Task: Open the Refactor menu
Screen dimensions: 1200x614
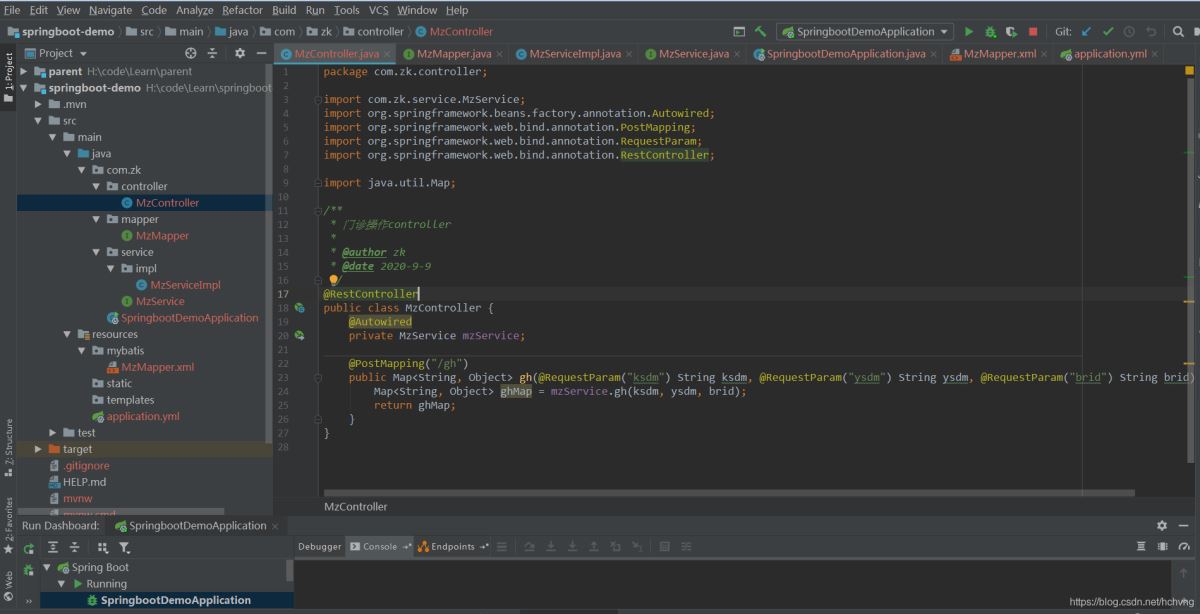Action: pos(242,10)
